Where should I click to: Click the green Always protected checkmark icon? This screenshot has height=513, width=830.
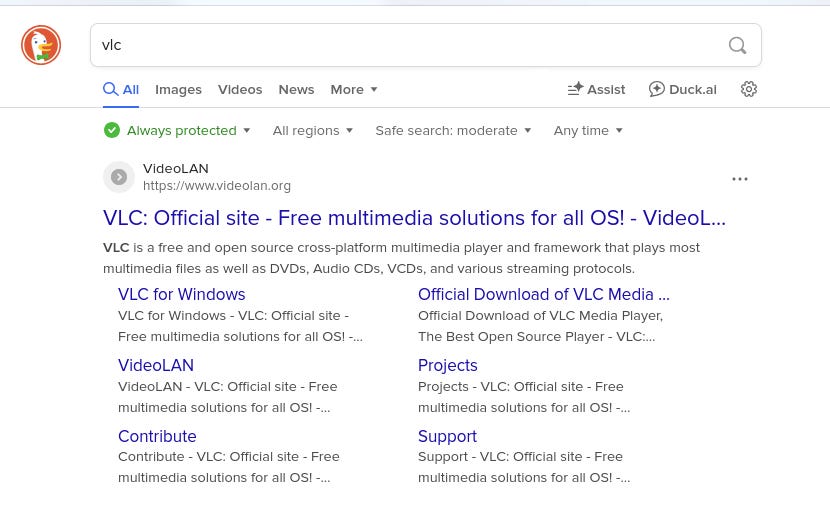click(x=112, y=130)
